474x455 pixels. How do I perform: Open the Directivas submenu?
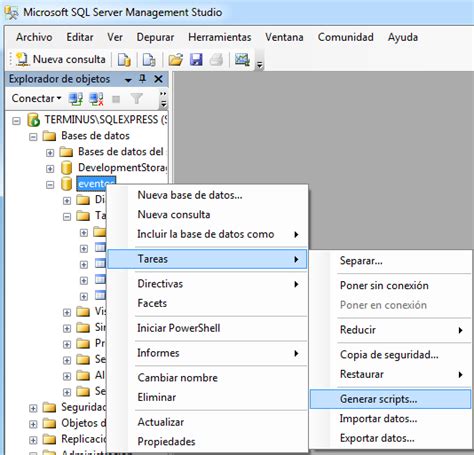click(x=207, y=284)
